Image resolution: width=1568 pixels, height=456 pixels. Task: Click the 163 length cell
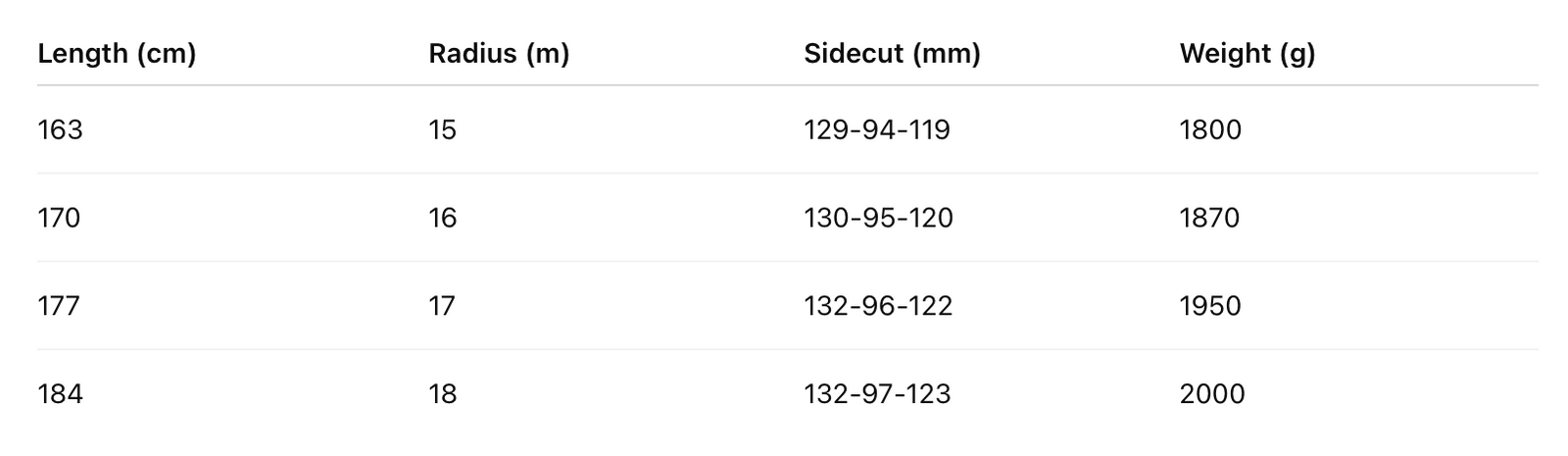click(x=60, y=130)
